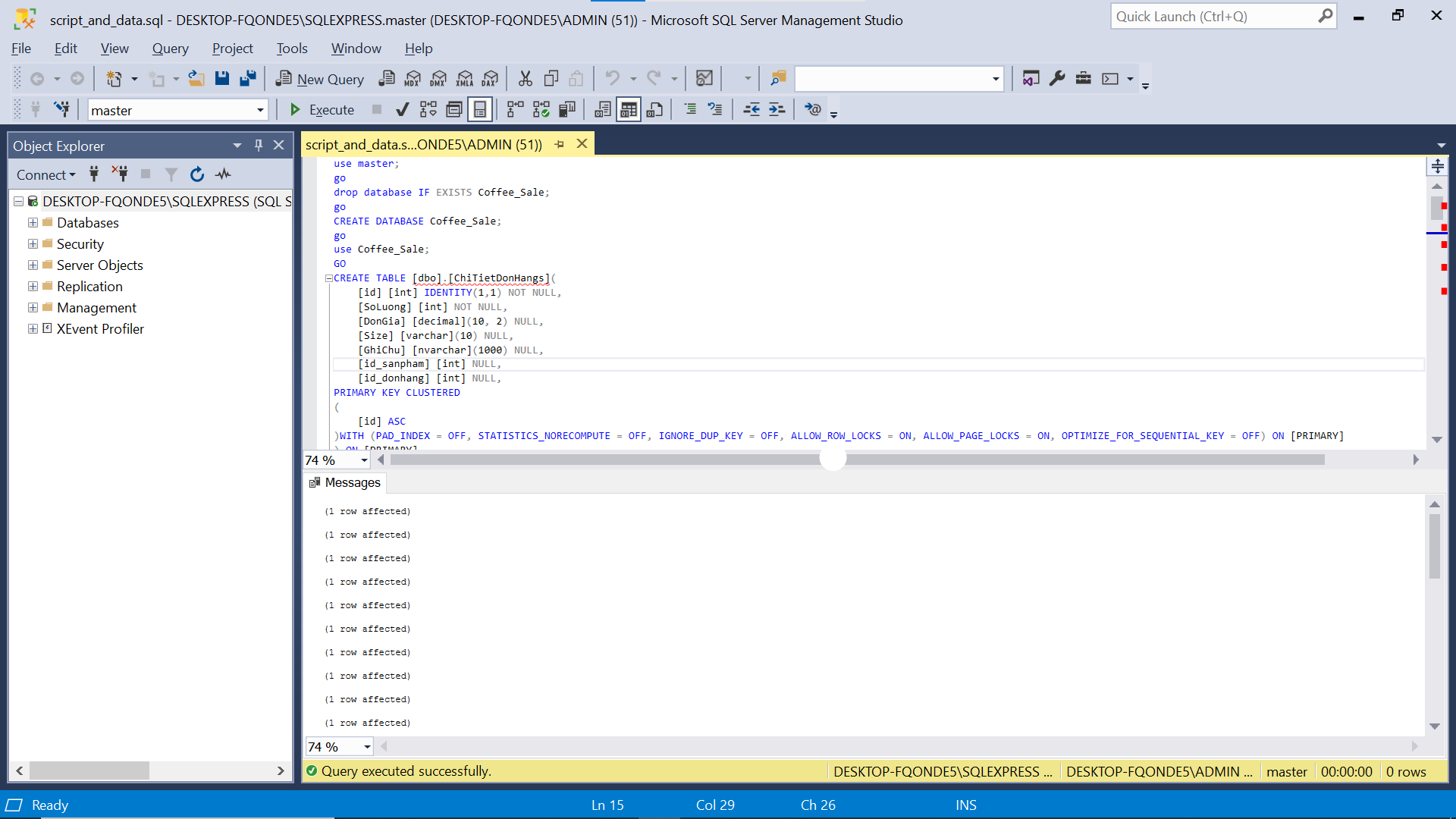The width and height of the screenshot is (1456, 819).
Task: Open the Window menu
Action: click(x=356, y=49)
